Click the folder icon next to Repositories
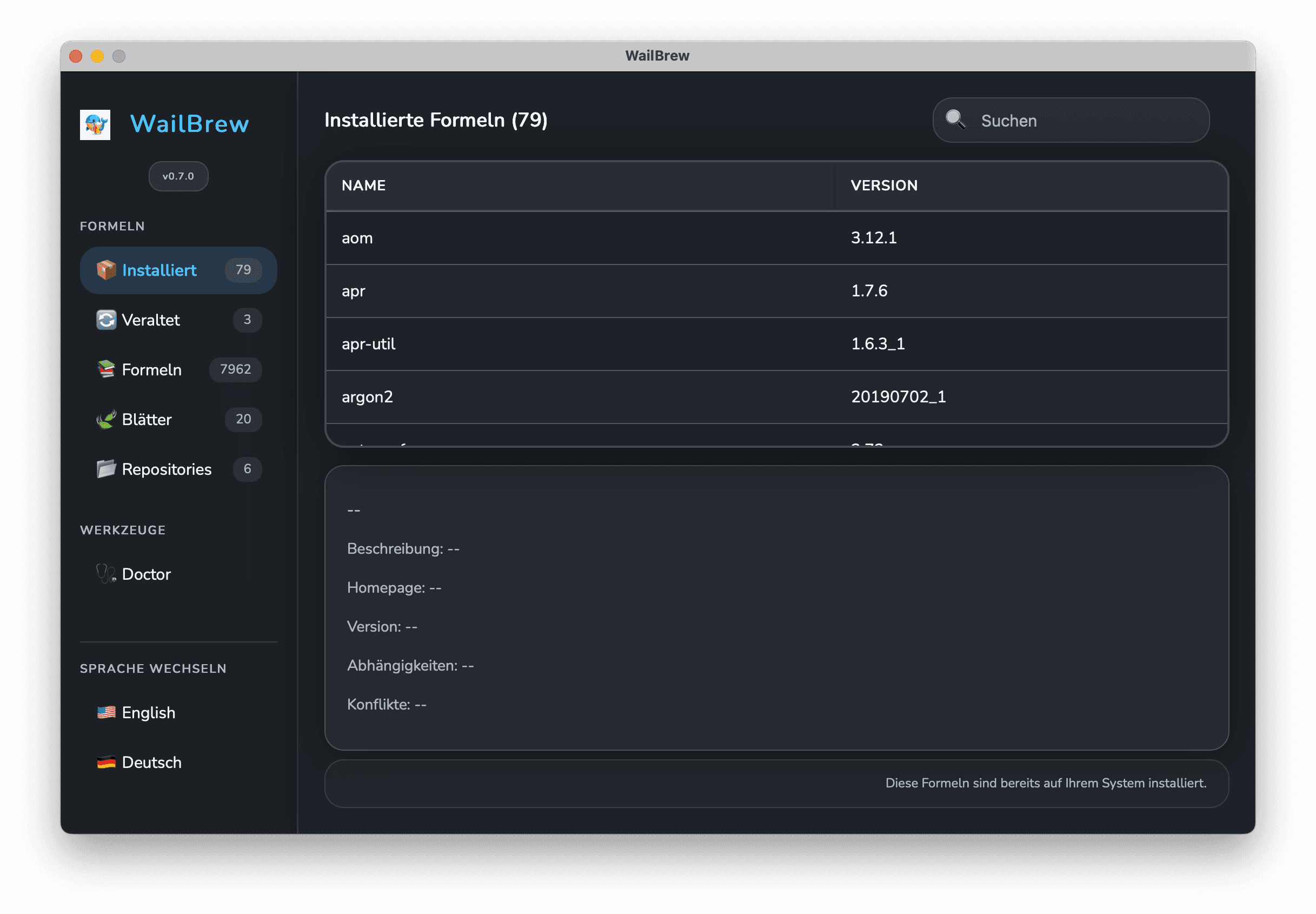Image resolution: width=1316 pixels, height=914 pixels. click(x=106, y=469)
